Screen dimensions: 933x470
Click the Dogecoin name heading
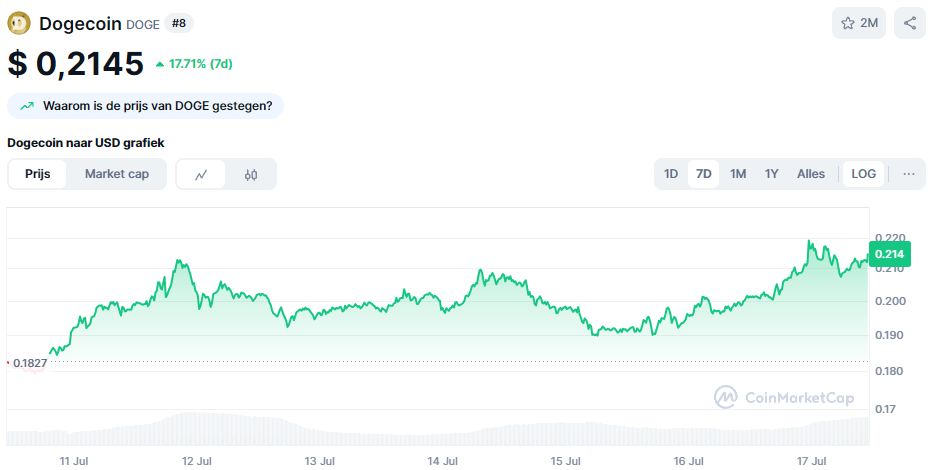pyautogui.click(x=80, y=24)
